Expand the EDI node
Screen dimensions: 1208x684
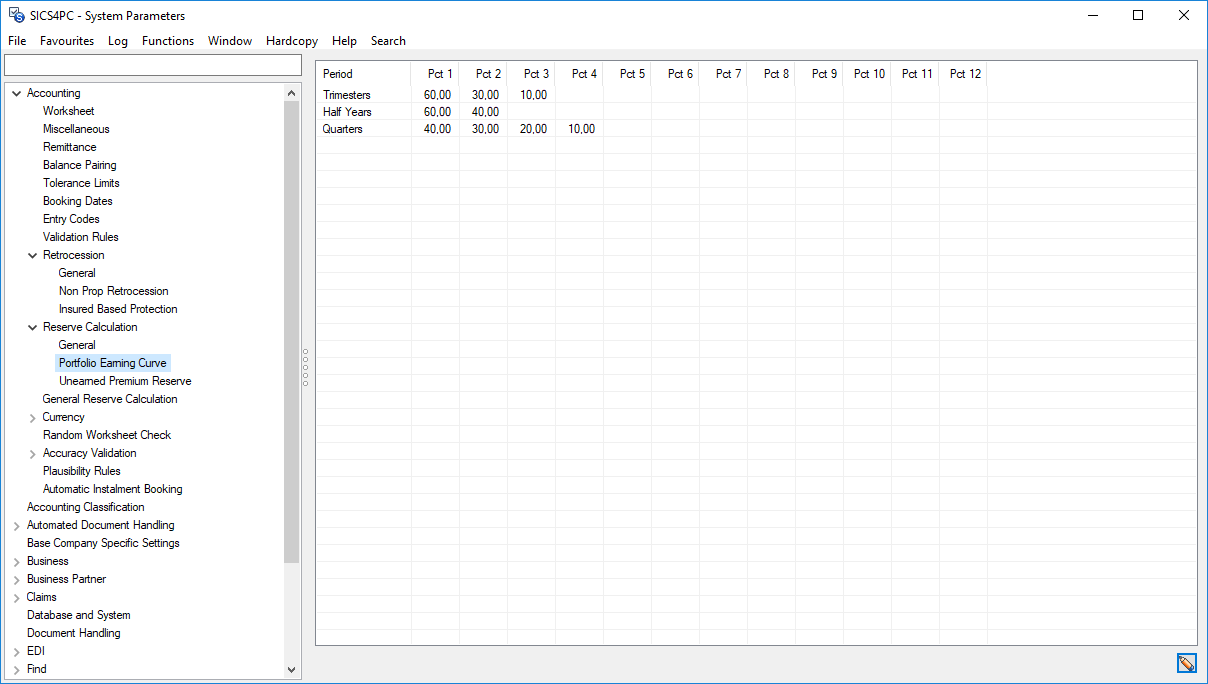click(x=15, y=650)
